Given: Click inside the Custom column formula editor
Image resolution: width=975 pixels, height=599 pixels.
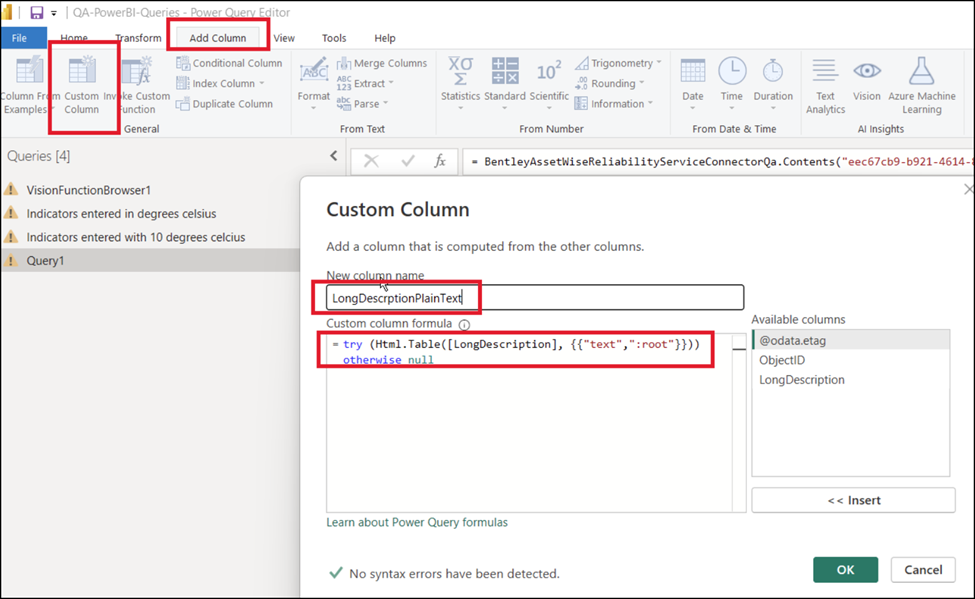Looking at the screenshot, I should (x=529, y=423).
